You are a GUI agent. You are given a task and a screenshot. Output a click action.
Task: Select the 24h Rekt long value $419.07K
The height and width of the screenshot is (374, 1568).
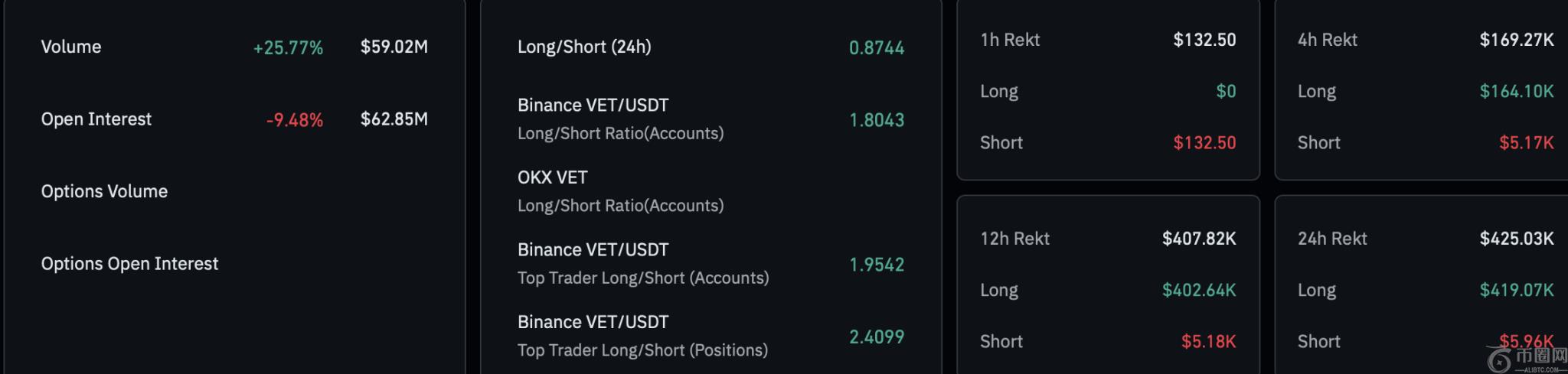1516,290
